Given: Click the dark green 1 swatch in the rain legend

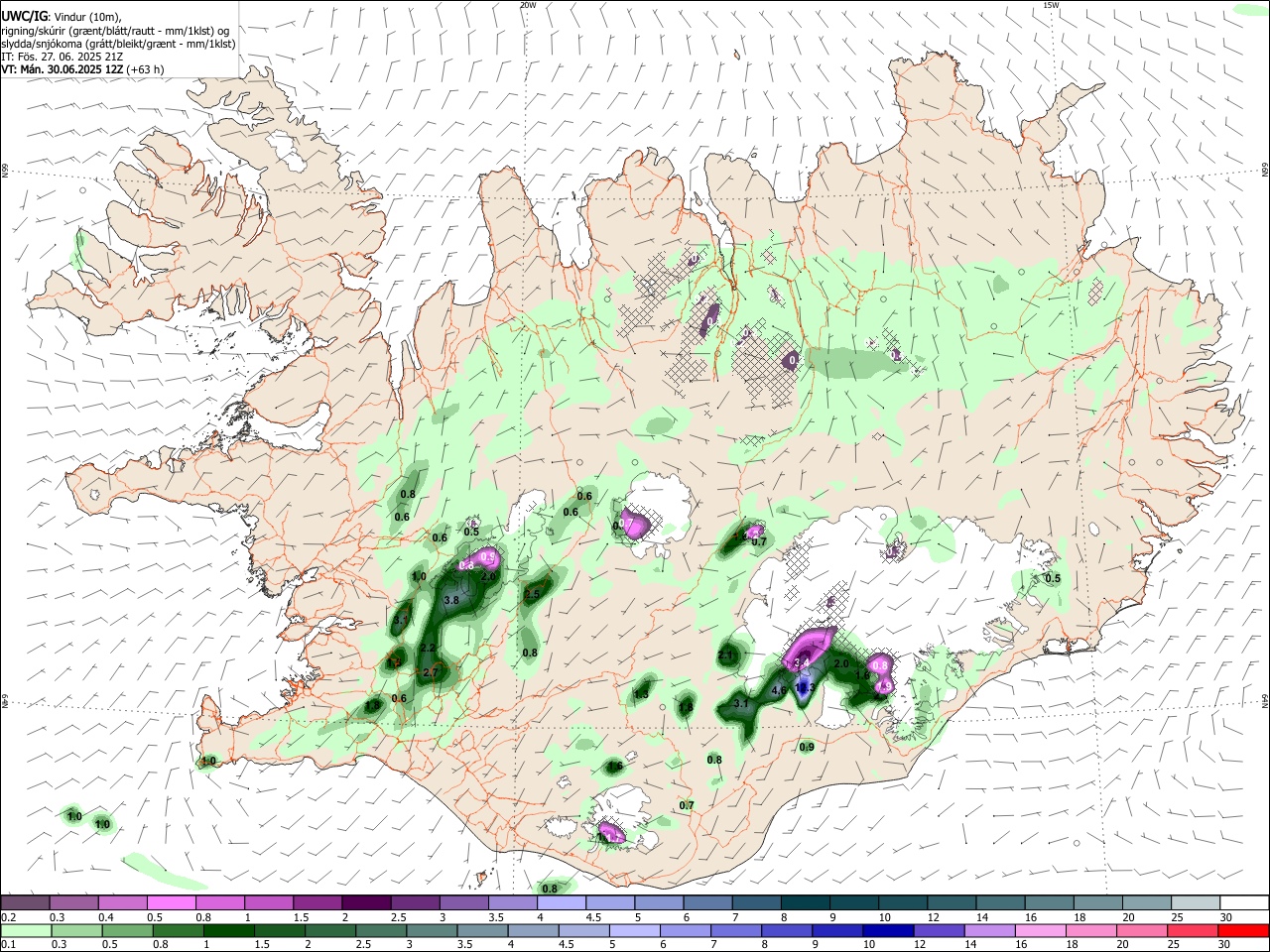Looking at the screenshot, I should pos(228,930).
